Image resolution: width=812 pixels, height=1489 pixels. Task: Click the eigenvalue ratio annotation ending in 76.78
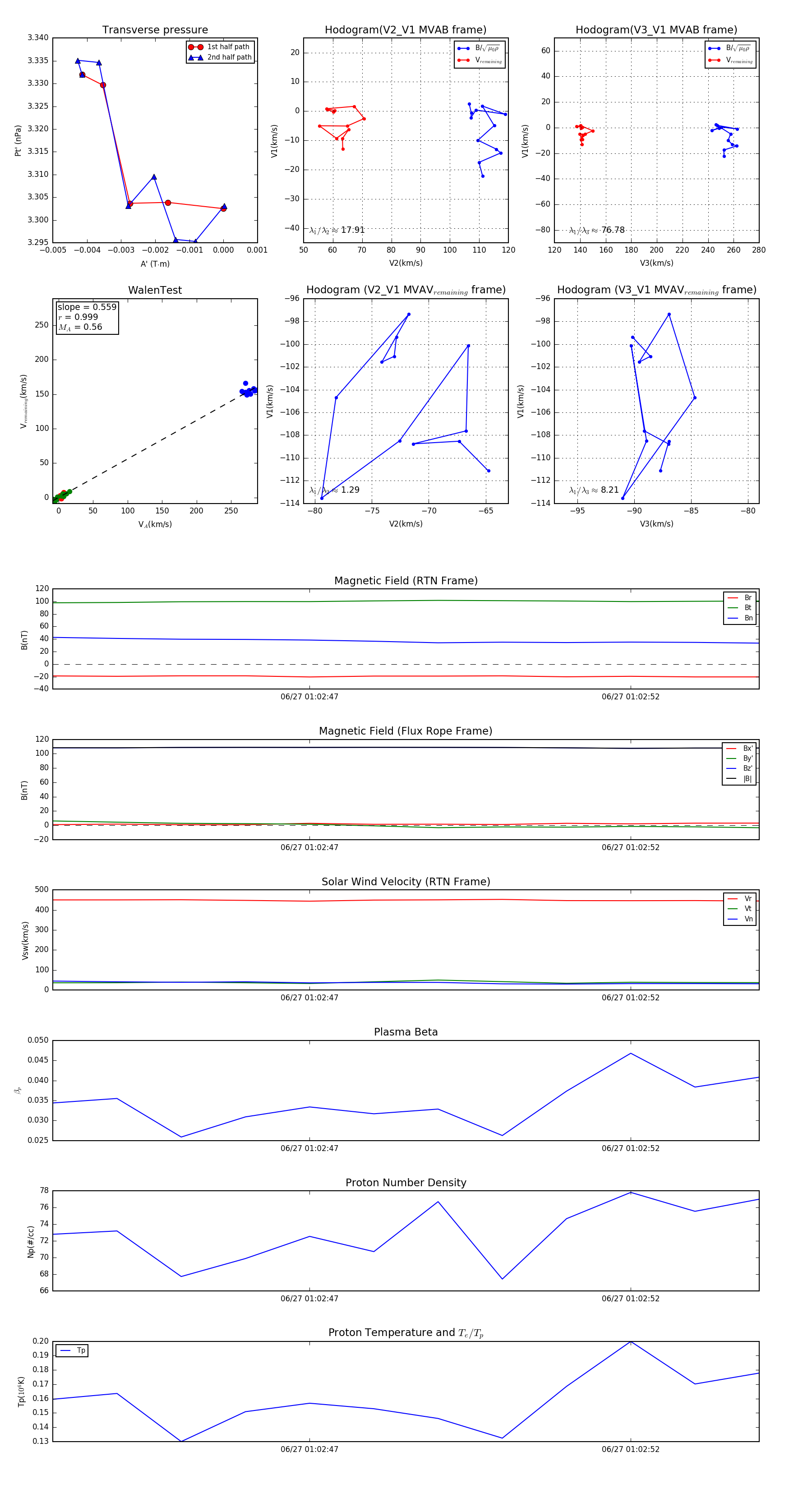[596, 230]
